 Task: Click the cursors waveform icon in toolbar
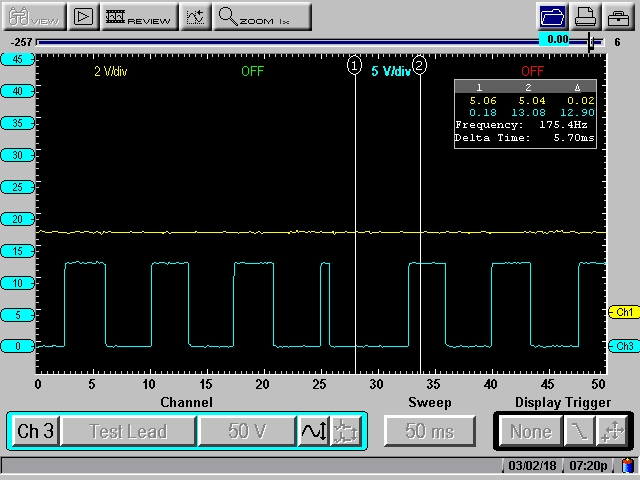pos(196,16)
